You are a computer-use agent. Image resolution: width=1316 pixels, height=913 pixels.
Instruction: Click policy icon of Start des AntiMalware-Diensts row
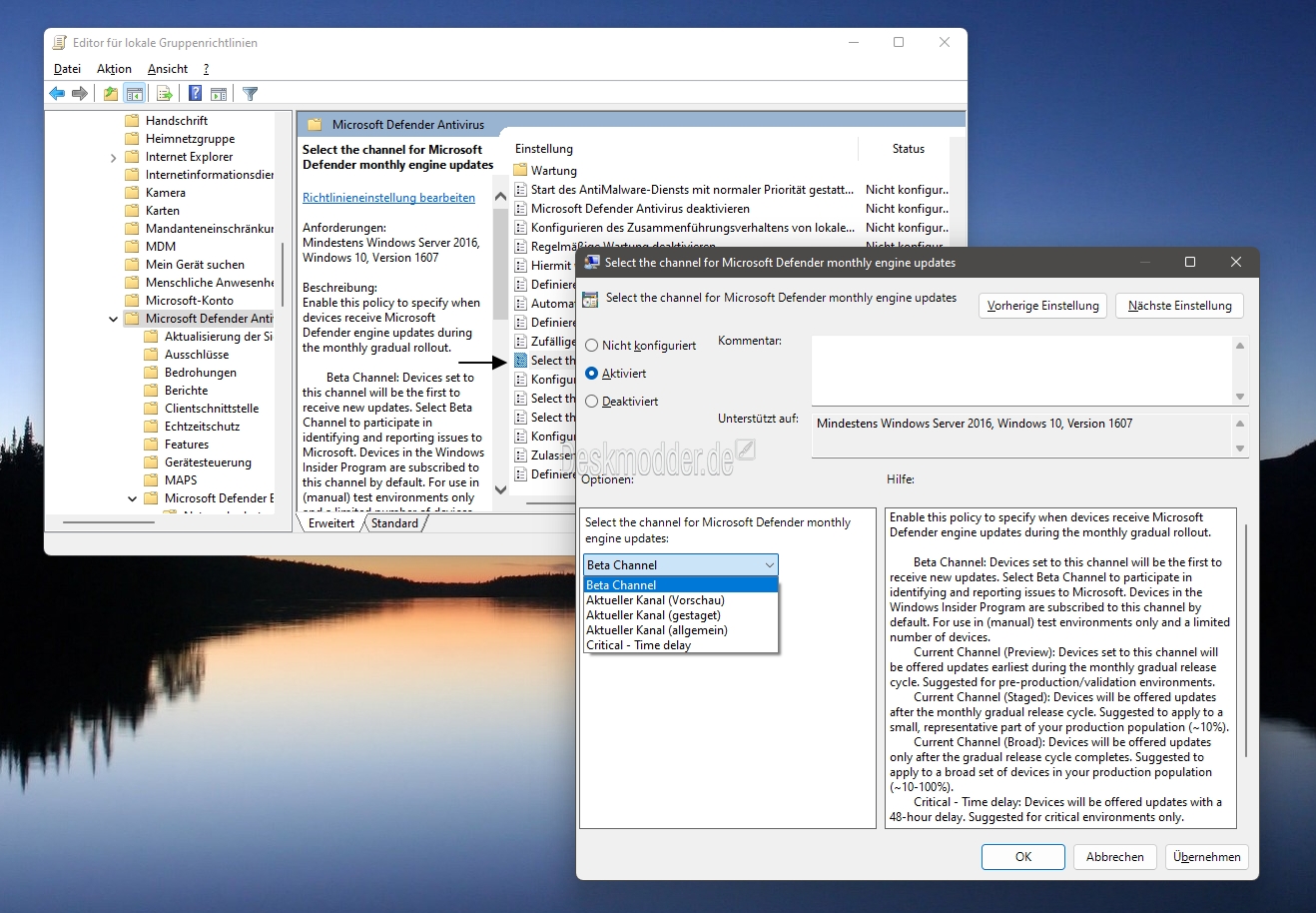(520, 190)
